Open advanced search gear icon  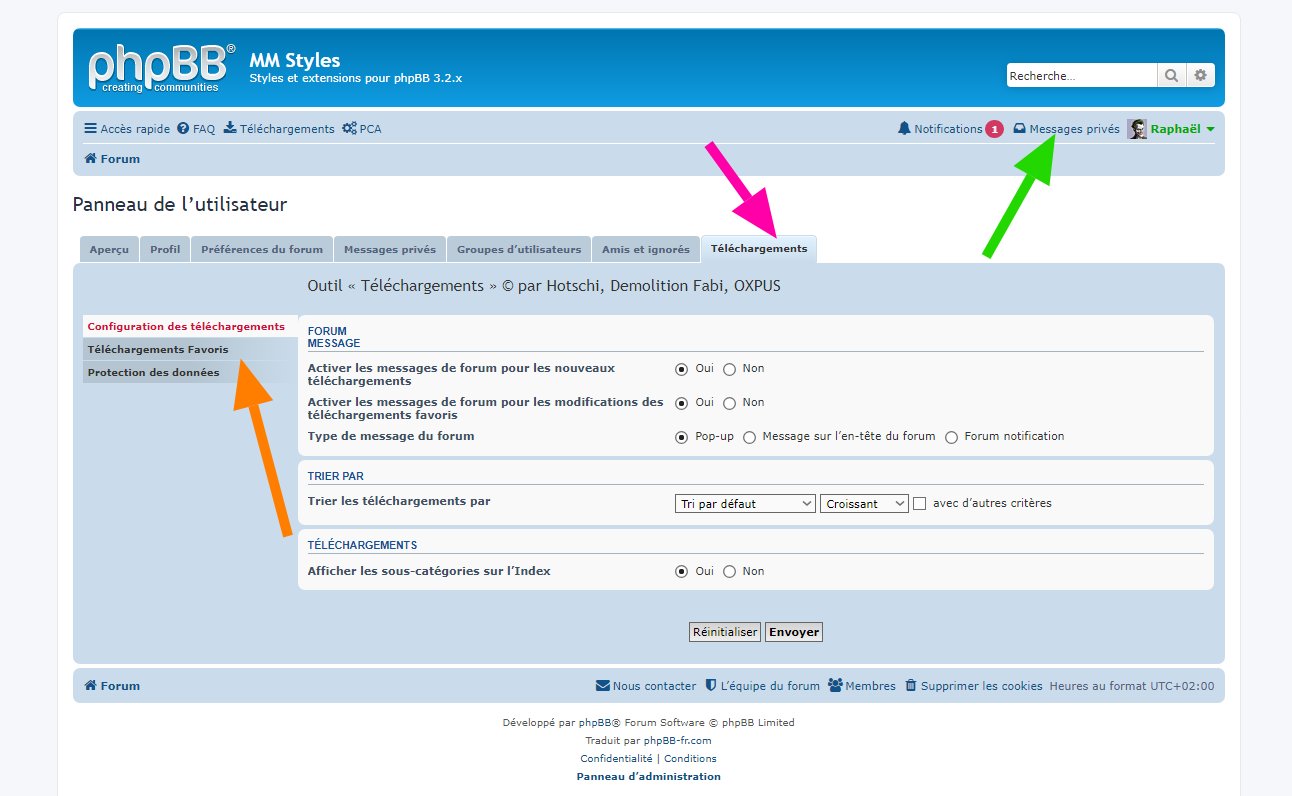[x=1201, y=75]
